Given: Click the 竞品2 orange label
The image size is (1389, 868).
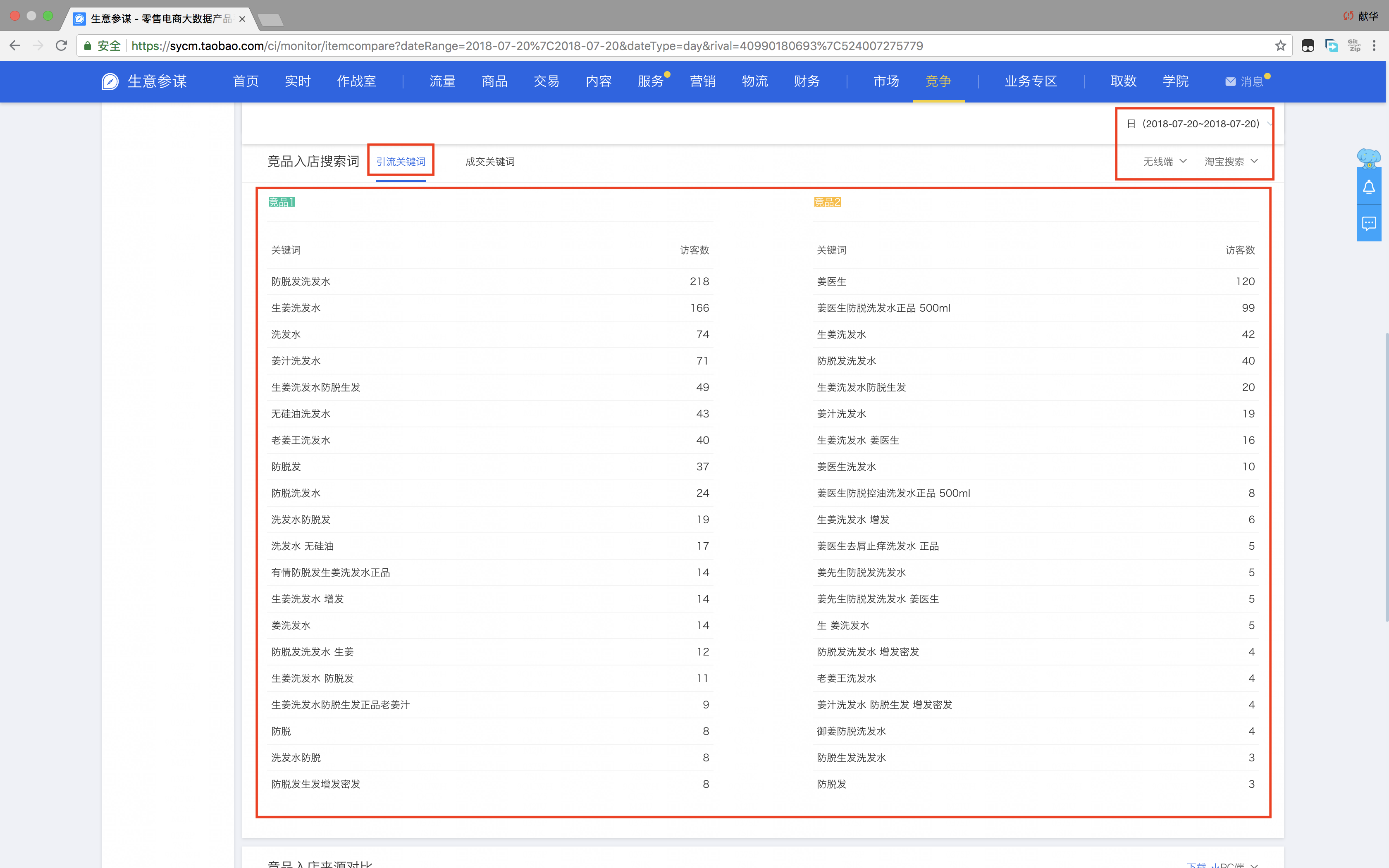Looking at the screenshot, I should point(827,202).
